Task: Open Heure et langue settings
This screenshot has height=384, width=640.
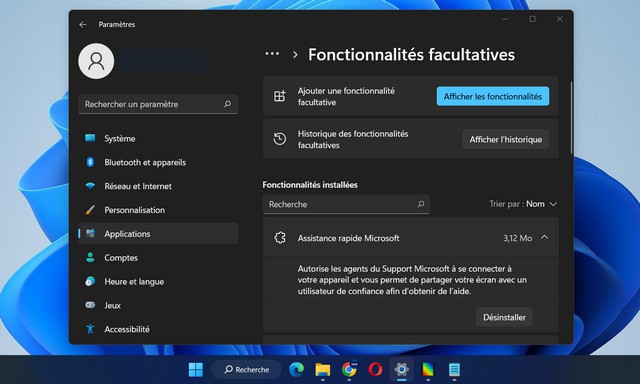Action: 158,281
